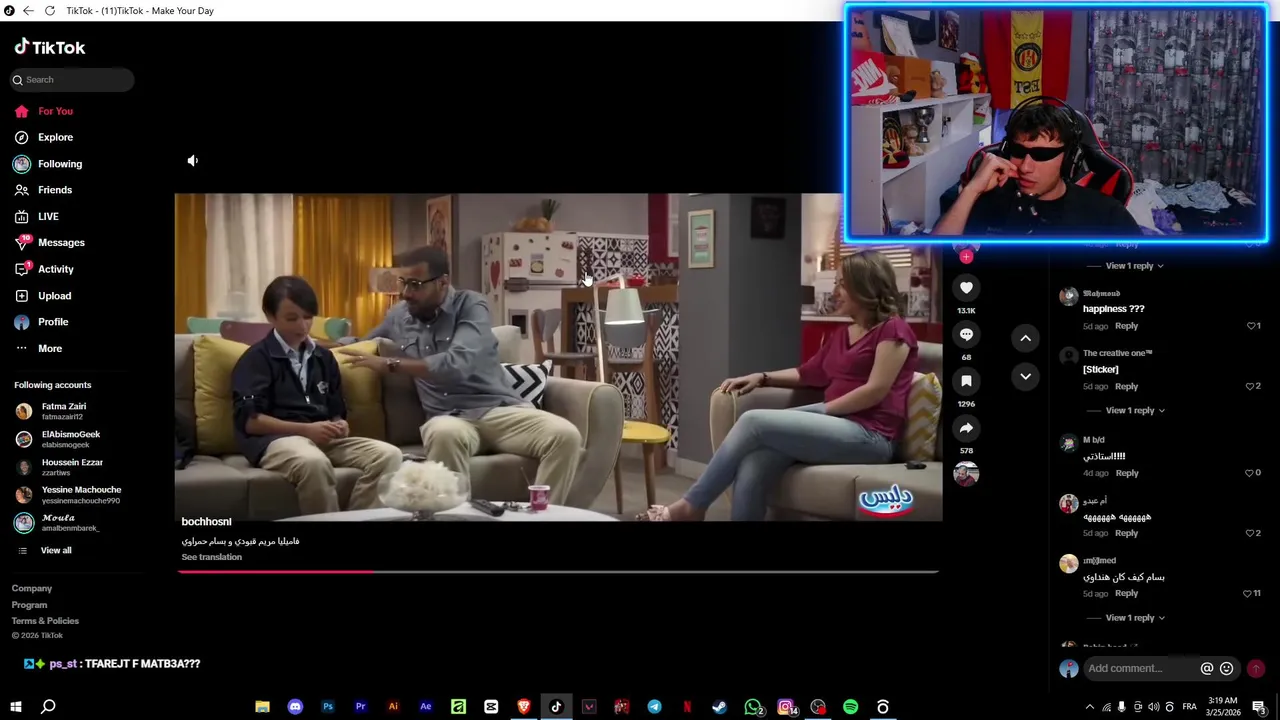Screen dimensions: 1280x720
Task: Expand the Program footer section
Action: 29,605
